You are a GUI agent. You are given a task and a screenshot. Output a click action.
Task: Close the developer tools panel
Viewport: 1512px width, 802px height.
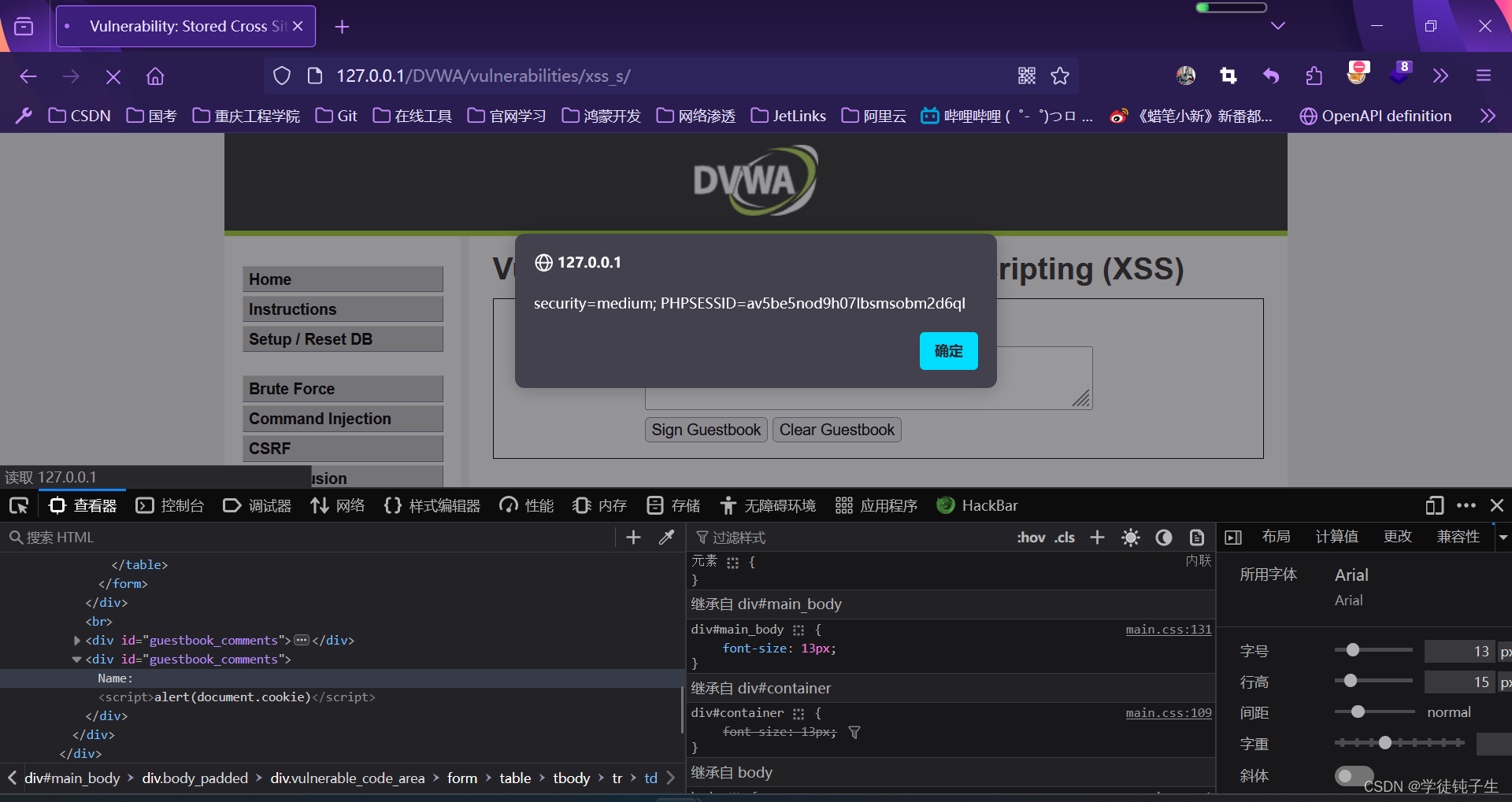point(1497,505)
